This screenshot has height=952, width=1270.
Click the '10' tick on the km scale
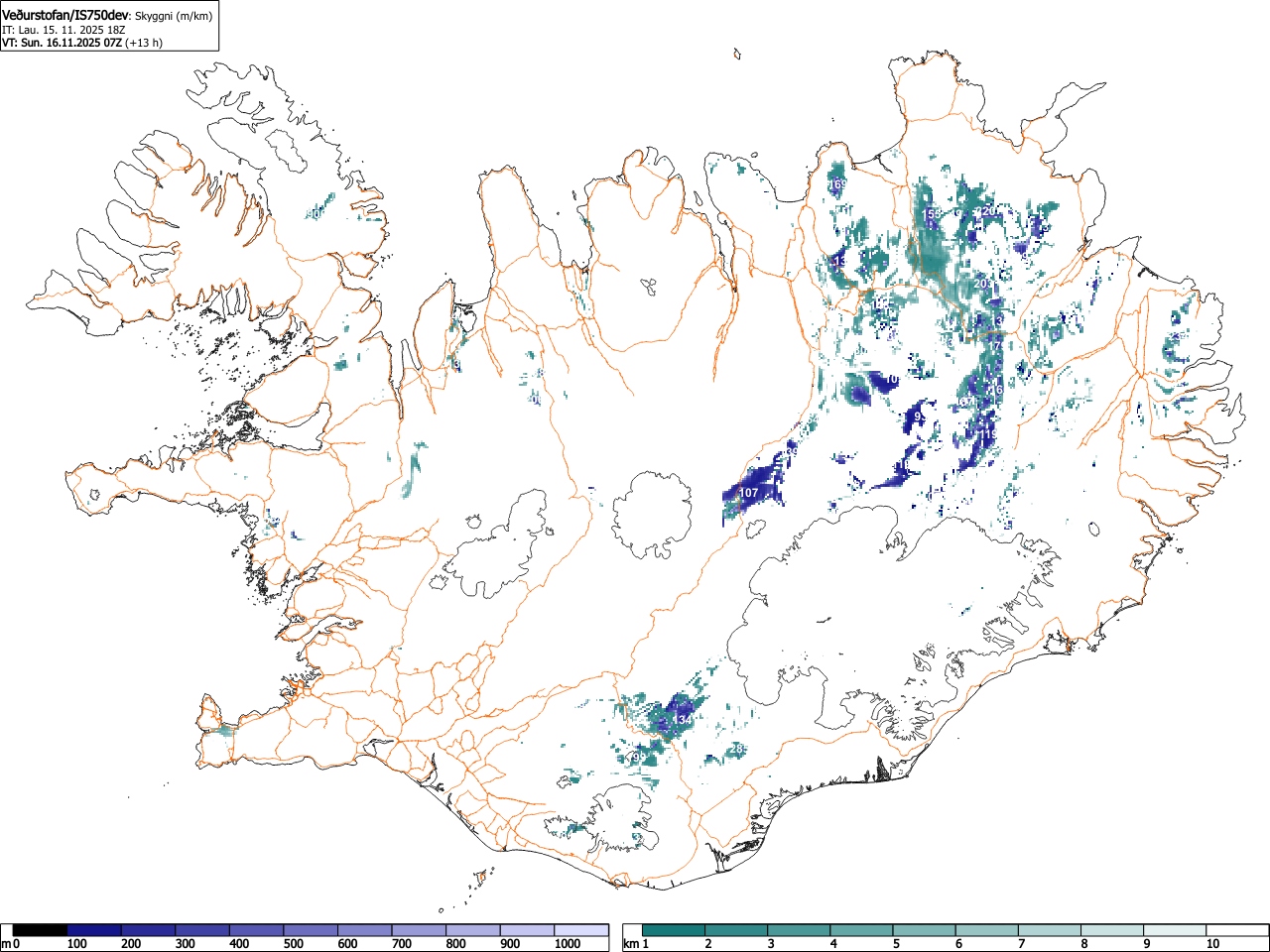[x=1212, y=944]
